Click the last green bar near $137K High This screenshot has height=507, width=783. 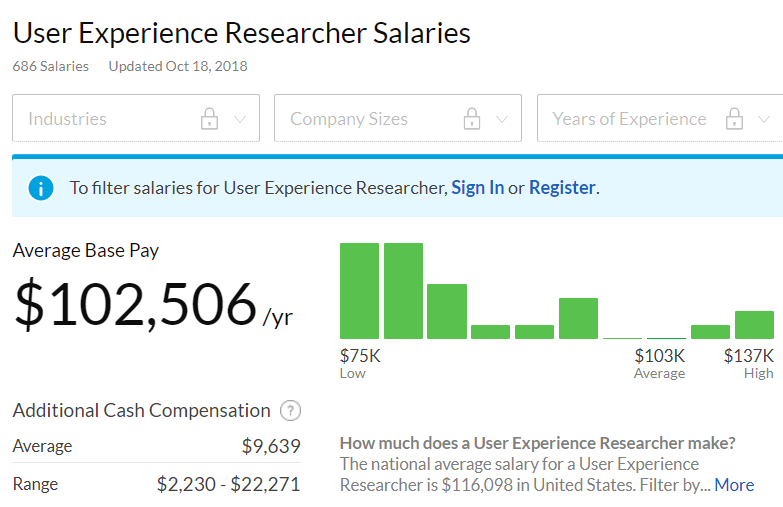pyautogui.click(x=754, y=325)
